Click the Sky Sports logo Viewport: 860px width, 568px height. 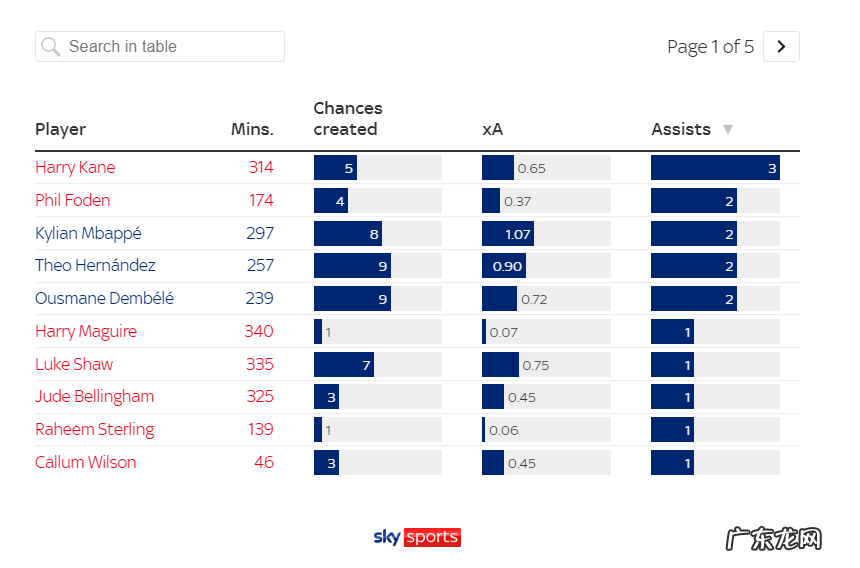(x=417, y=537)
